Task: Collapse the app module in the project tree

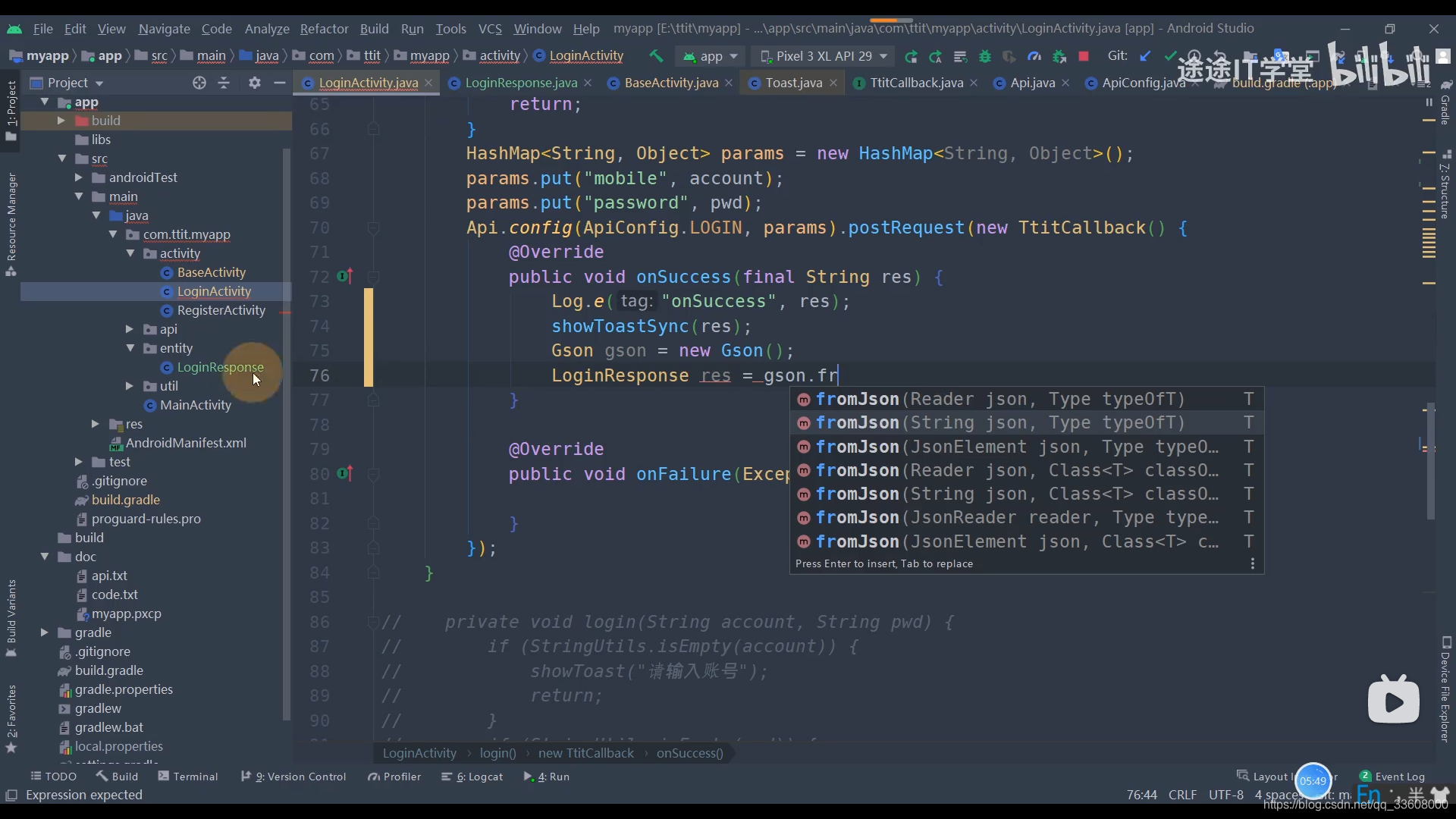Action: 45,102
